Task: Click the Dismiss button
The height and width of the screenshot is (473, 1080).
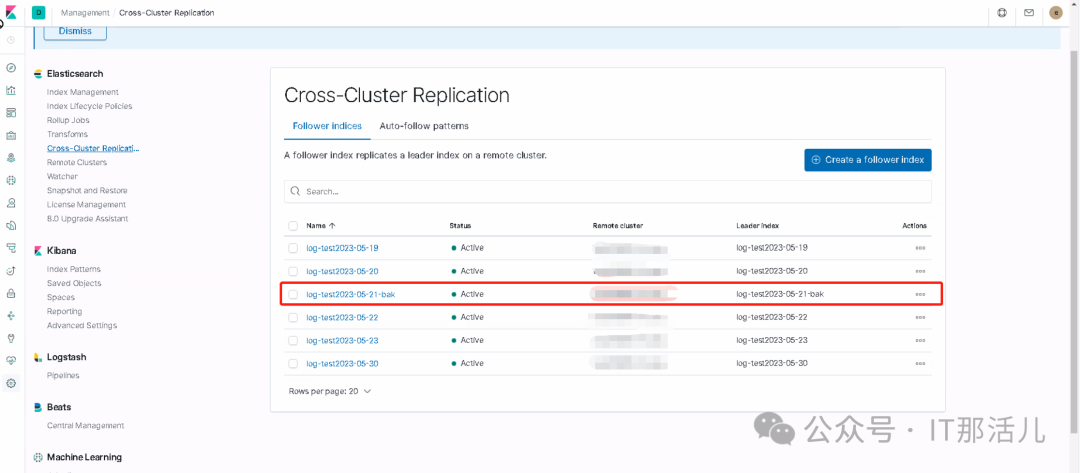Action: coord(75,31)
